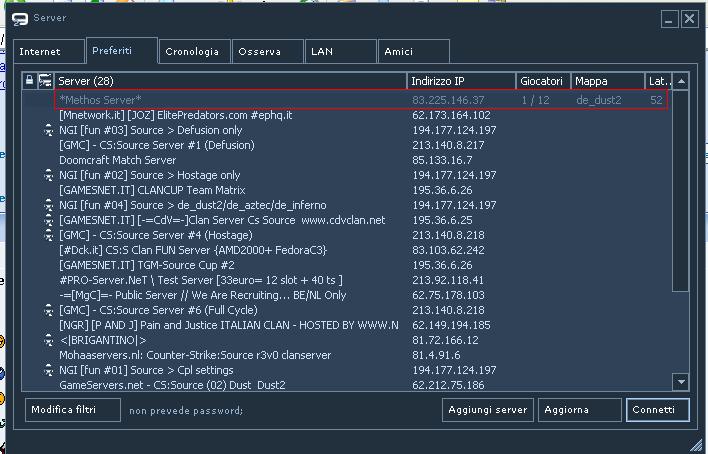Click the icon next to <|BRIGANTINO|> server
Screen dimensions: 708x454
pos(47,340)
